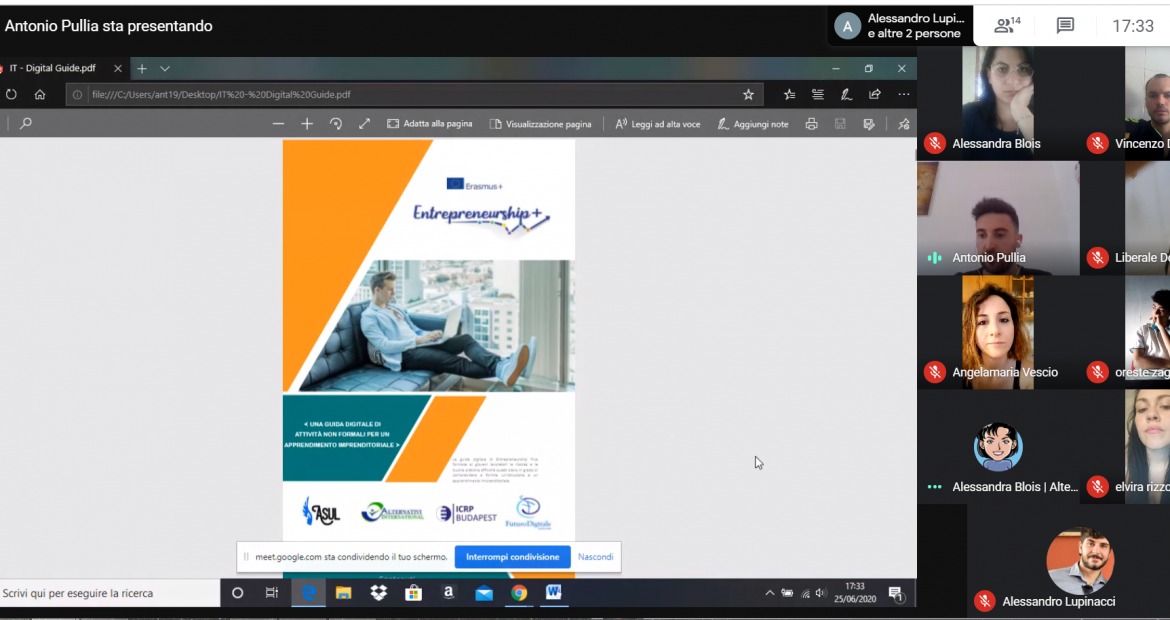
Task: Click Alessandro Lupinacci muted microphone icon
Action: click(x=985, y=601)
